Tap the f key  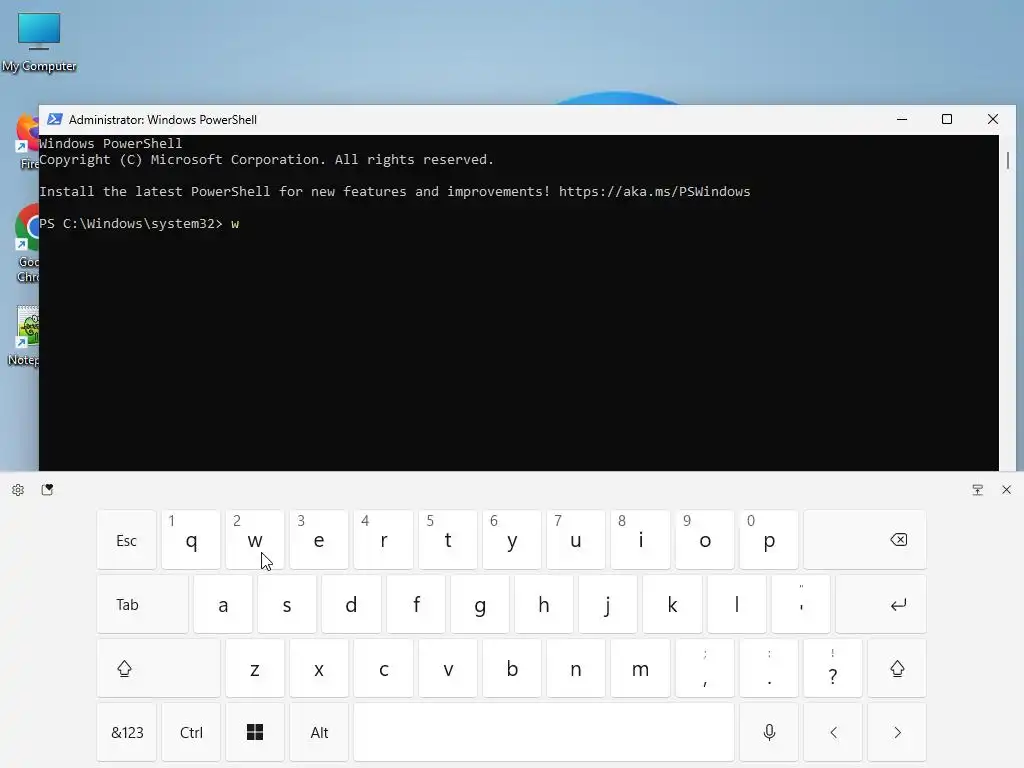pos(415,605)
